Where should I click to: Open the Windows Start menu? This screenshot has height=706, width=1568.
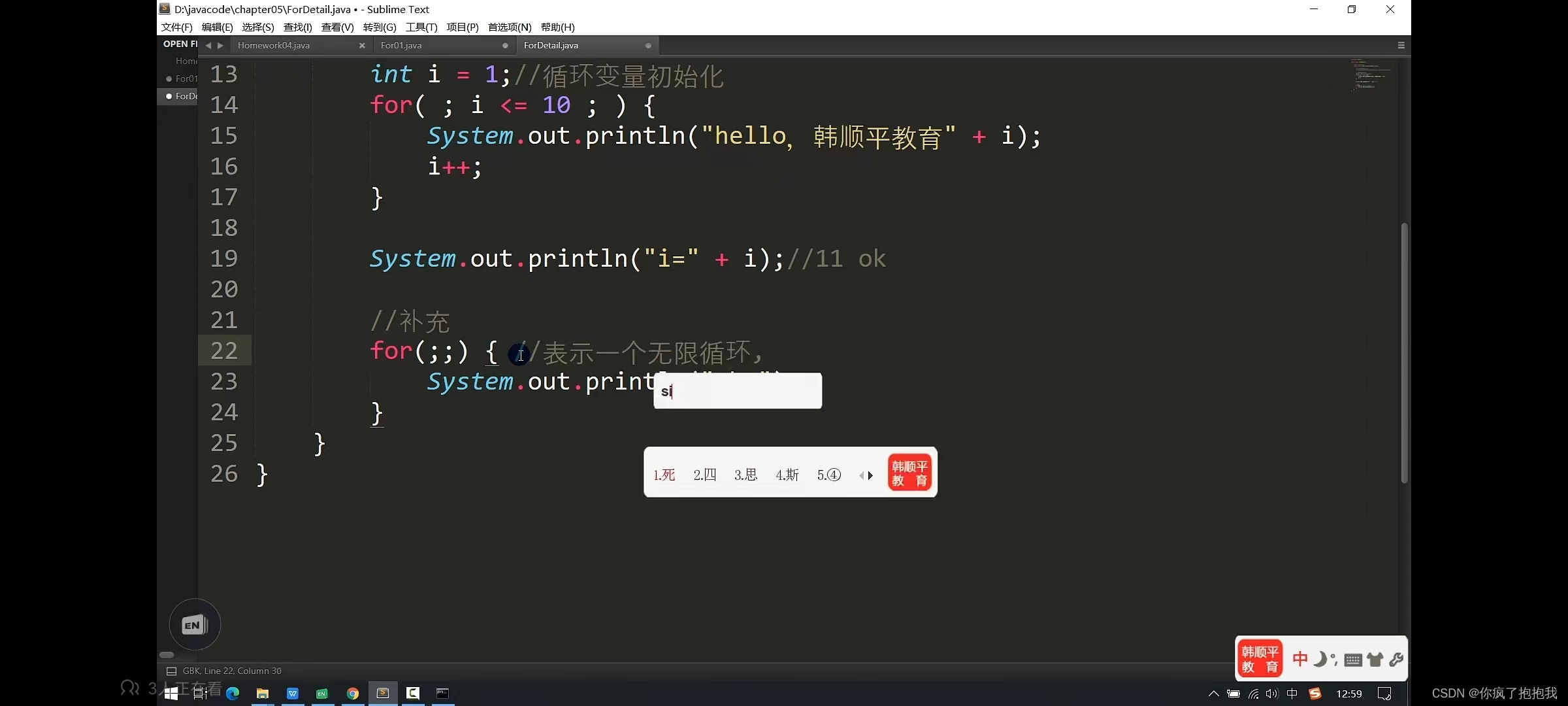tap(171, 694)
